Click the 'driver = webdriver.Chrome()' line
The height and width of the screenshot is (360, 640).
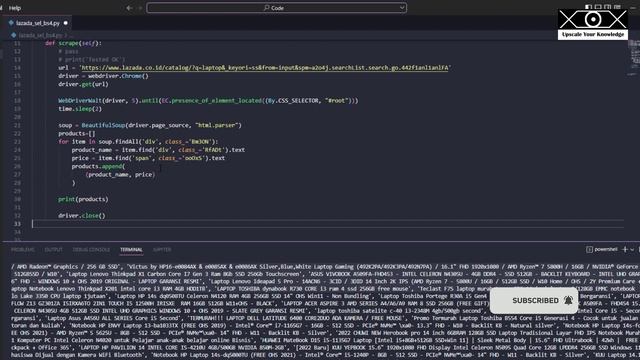click(x=103, y=76)
